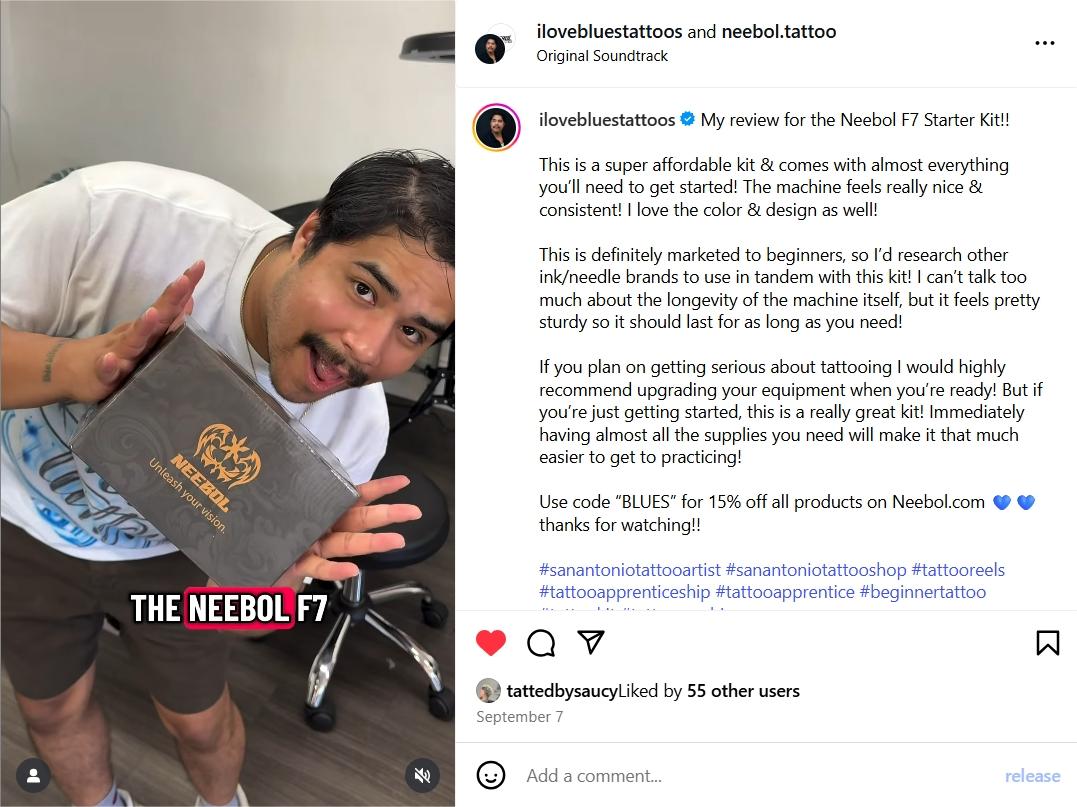Share the post via paper plane icon
This screenshot has height=807, width=1077.
(591, 642)
